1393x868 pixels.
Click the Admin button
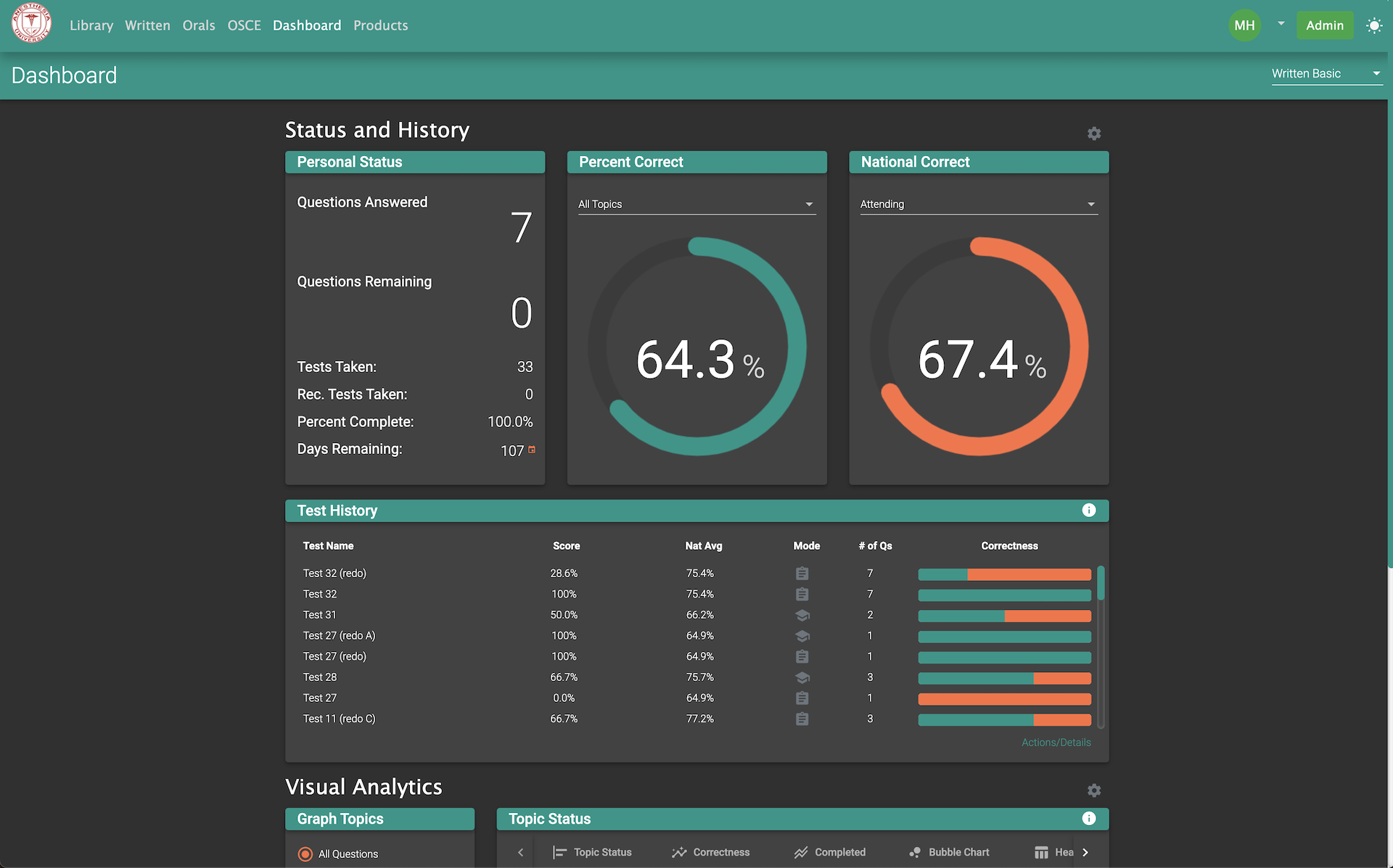tap(1324, 25)
